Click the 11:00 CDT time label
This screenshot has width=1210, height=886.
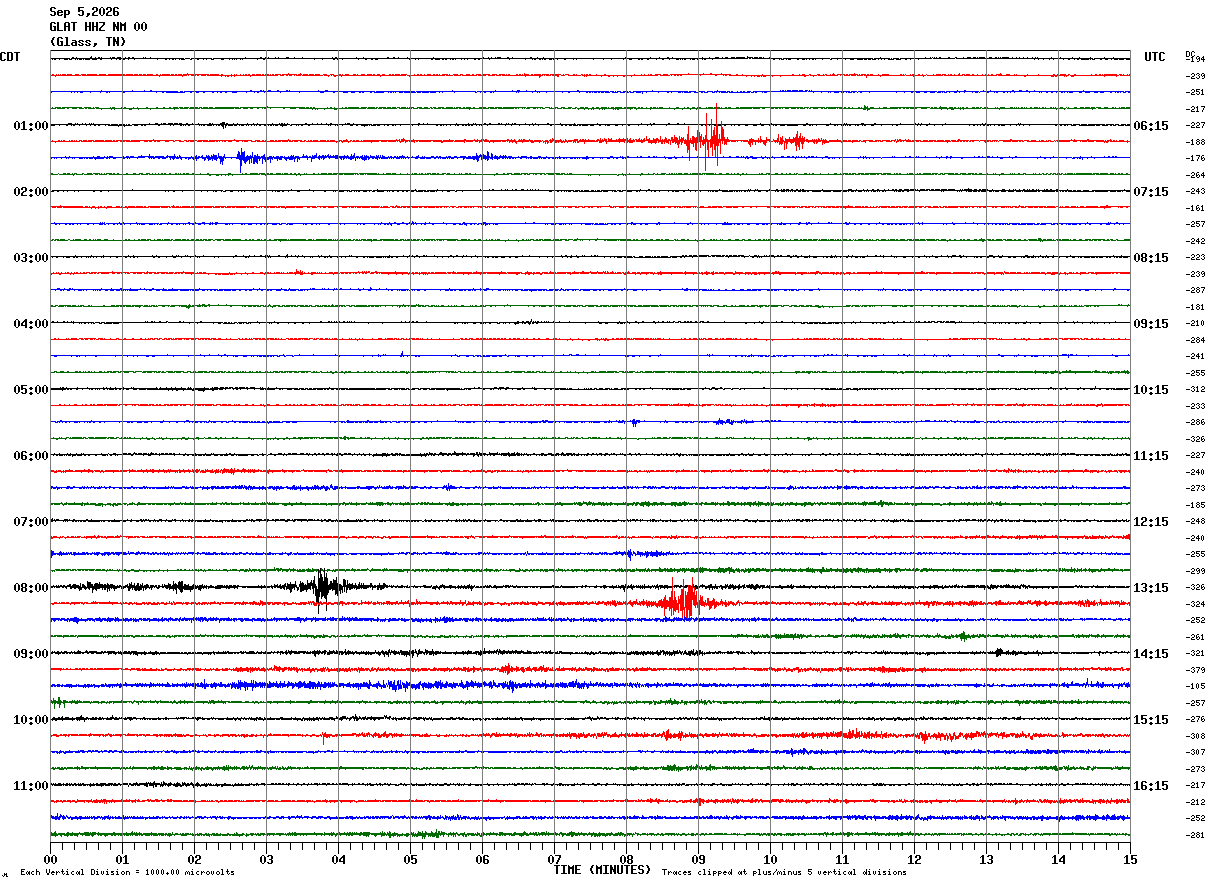31,785
